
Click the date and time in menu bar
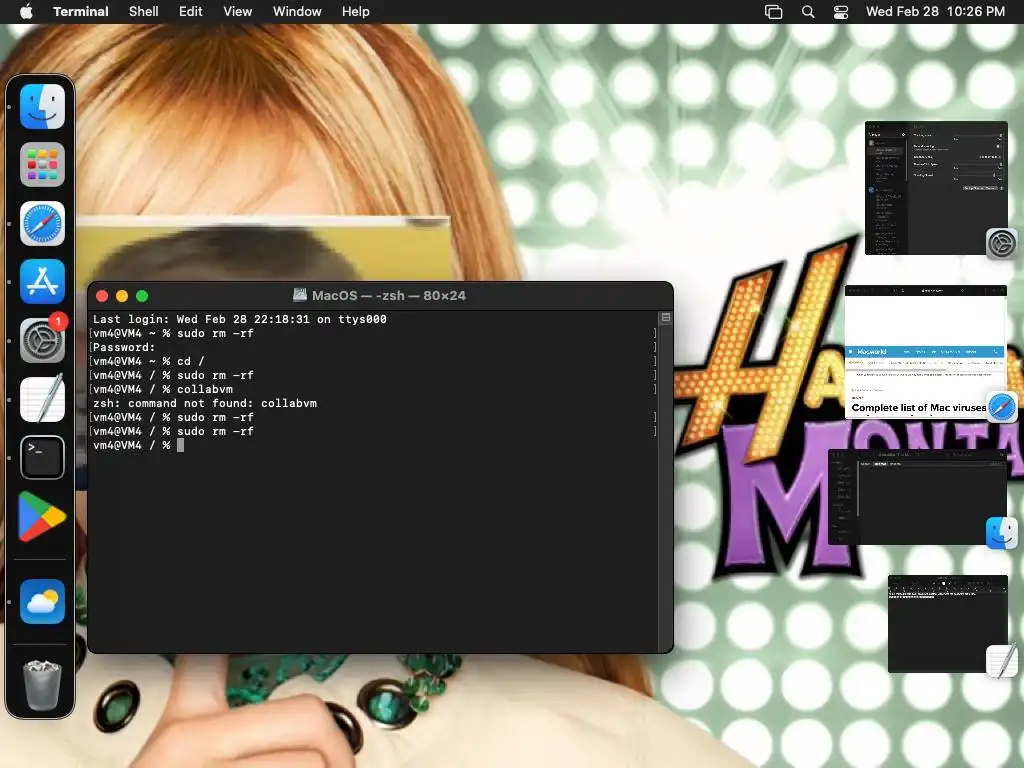pyautogui.click(x=935, y=11)
